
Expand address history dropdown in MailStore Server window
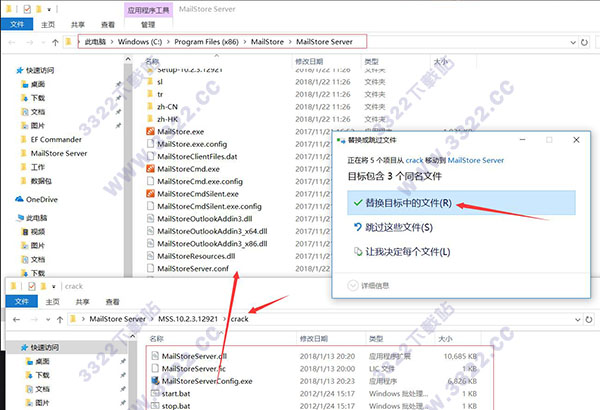tap(573, 42)
